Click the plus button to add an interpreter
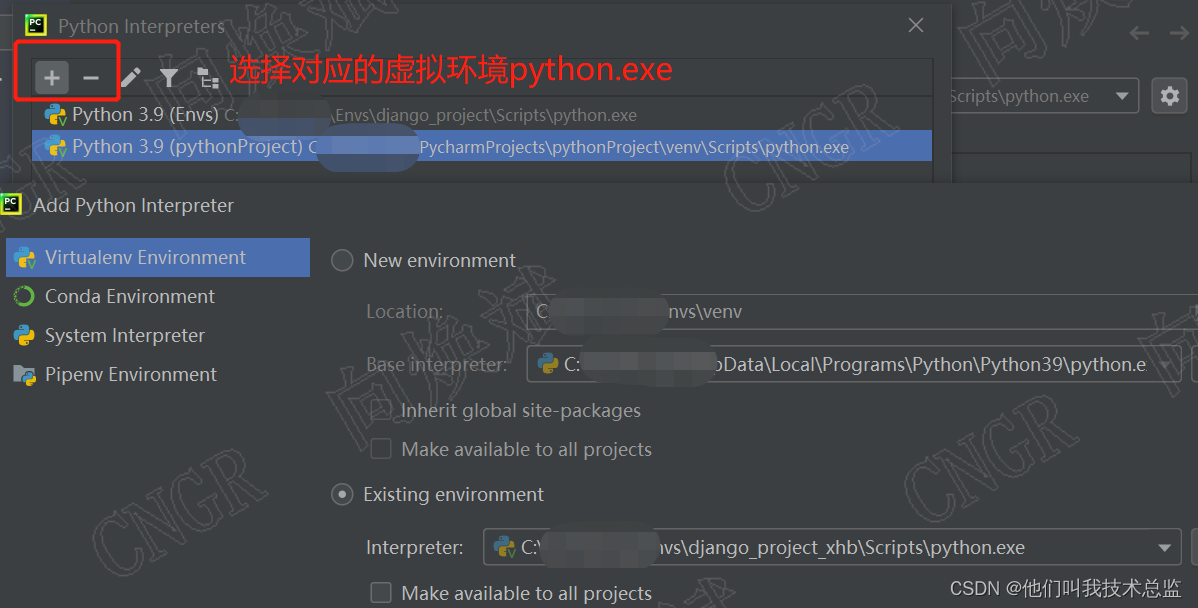 52,77
